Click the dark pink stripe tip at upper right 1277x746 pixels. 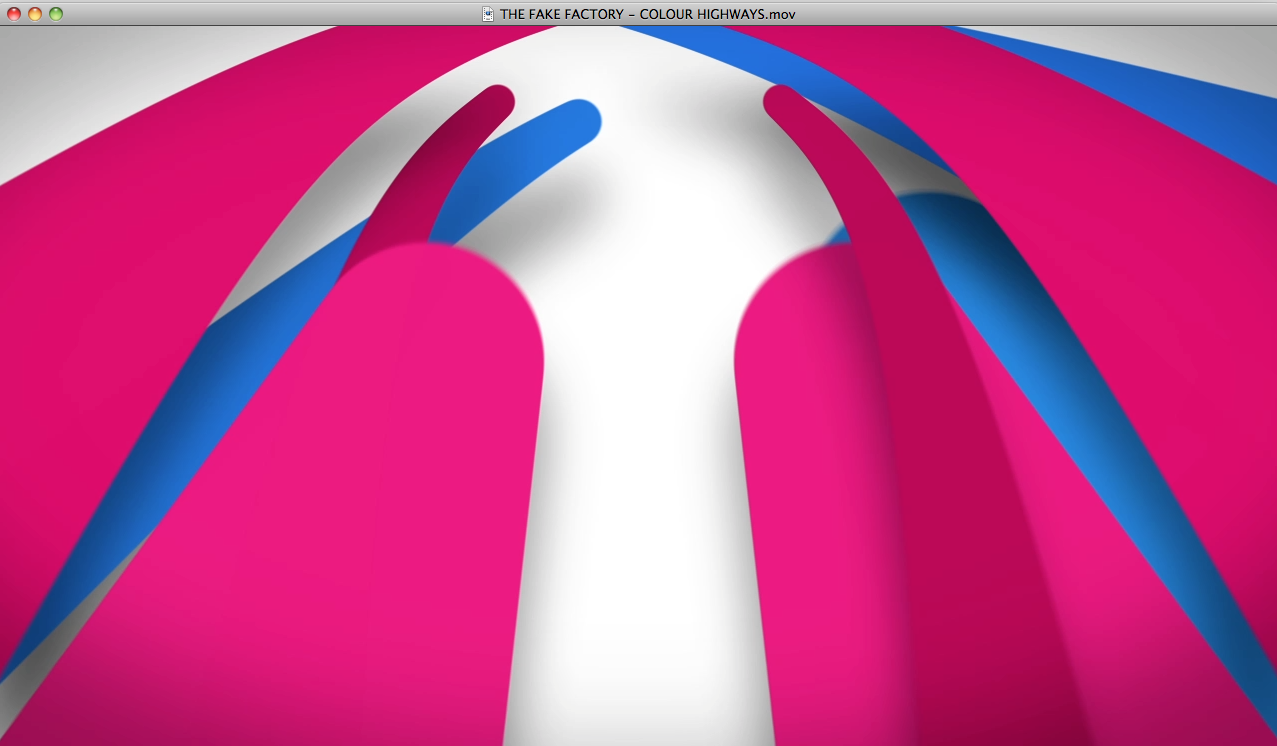pos(782,102)
